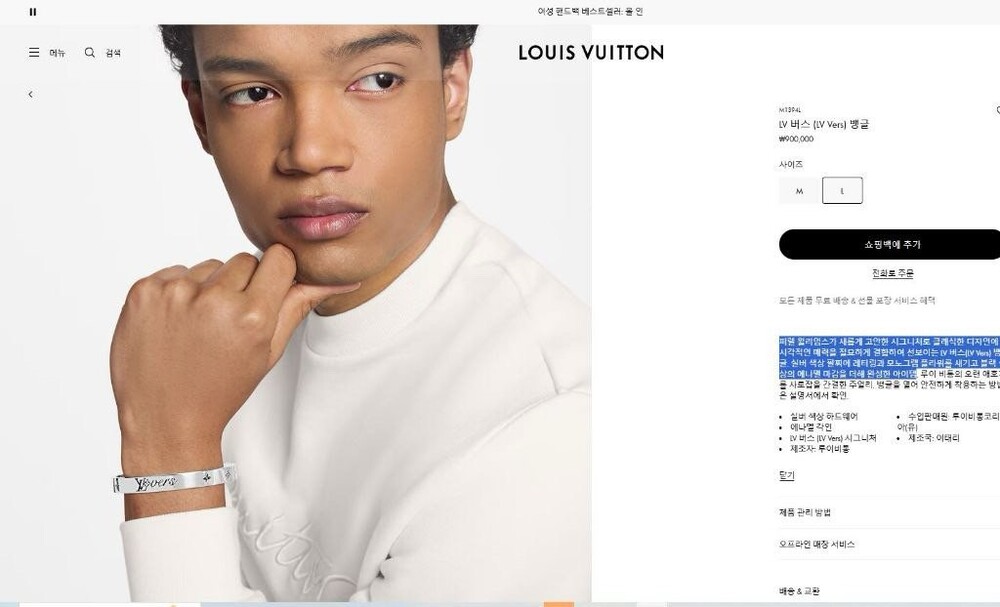Select size L option

[x=842, y=191]
